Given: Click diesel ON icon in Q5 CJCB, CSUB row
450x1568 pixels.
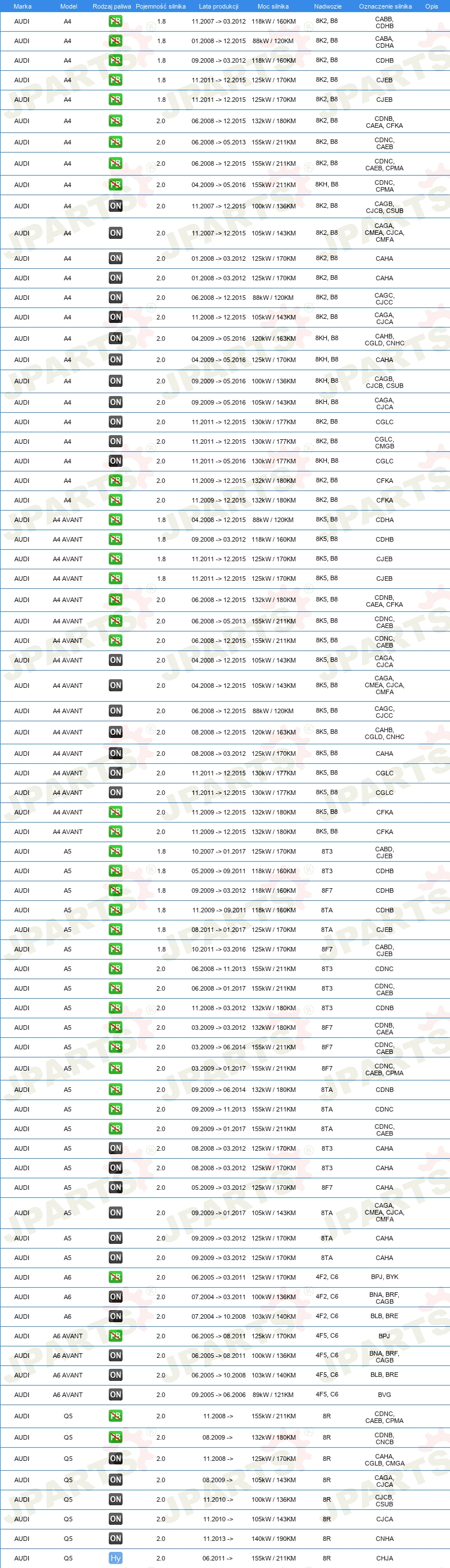Looking at the screenshot, I should click(116, 1500).
